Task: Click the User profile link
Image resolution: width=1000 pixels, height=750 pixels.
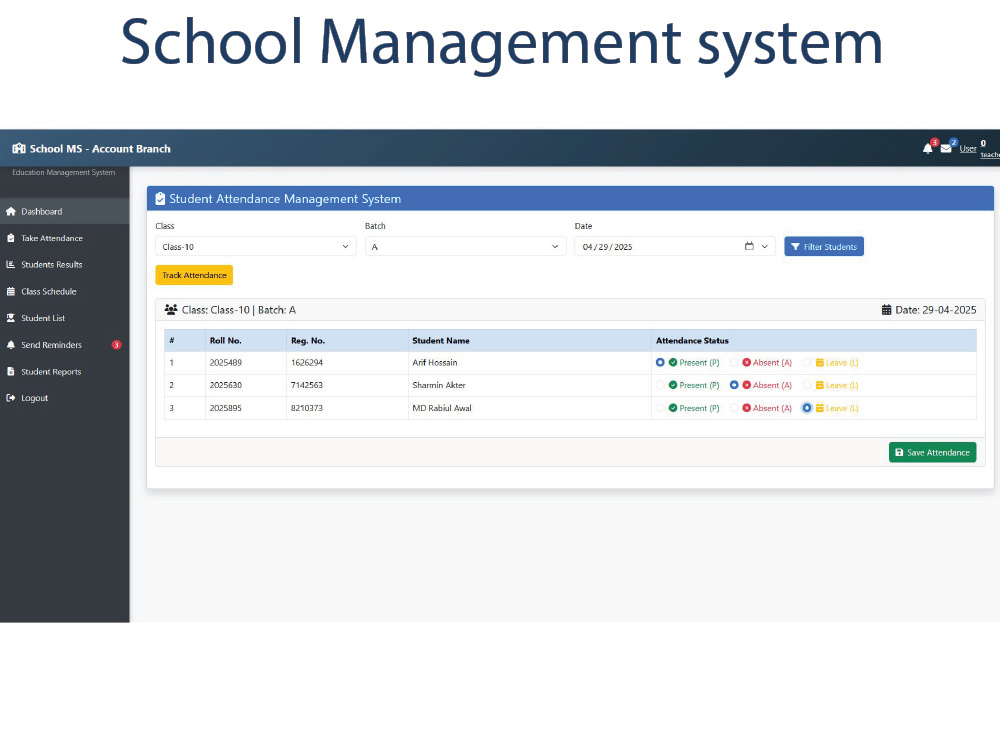Action: pyautogui.click(x=967, y=149)
